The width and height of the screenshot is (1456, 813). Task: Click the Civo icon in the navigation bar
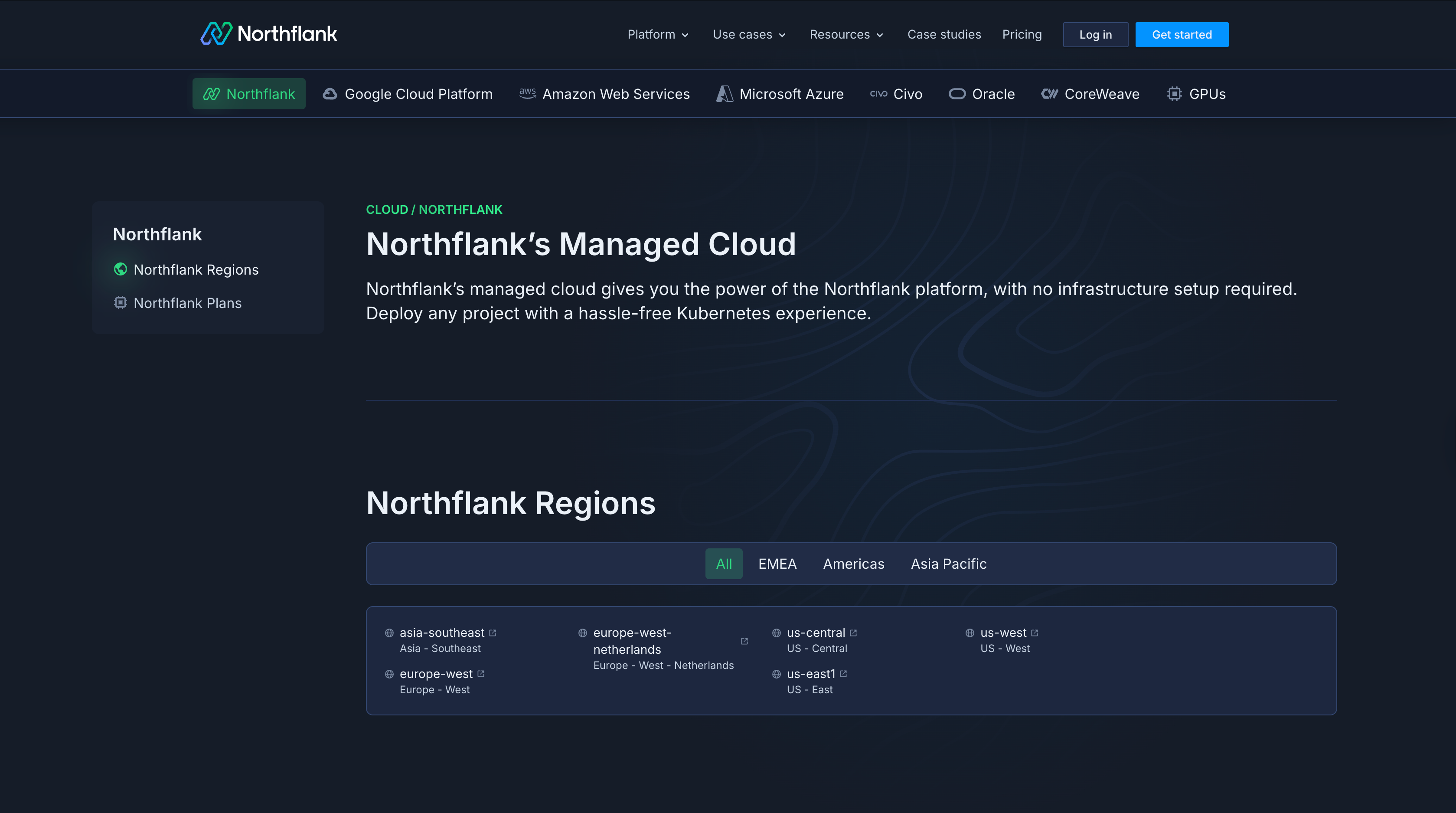click(x=879, y=93)
